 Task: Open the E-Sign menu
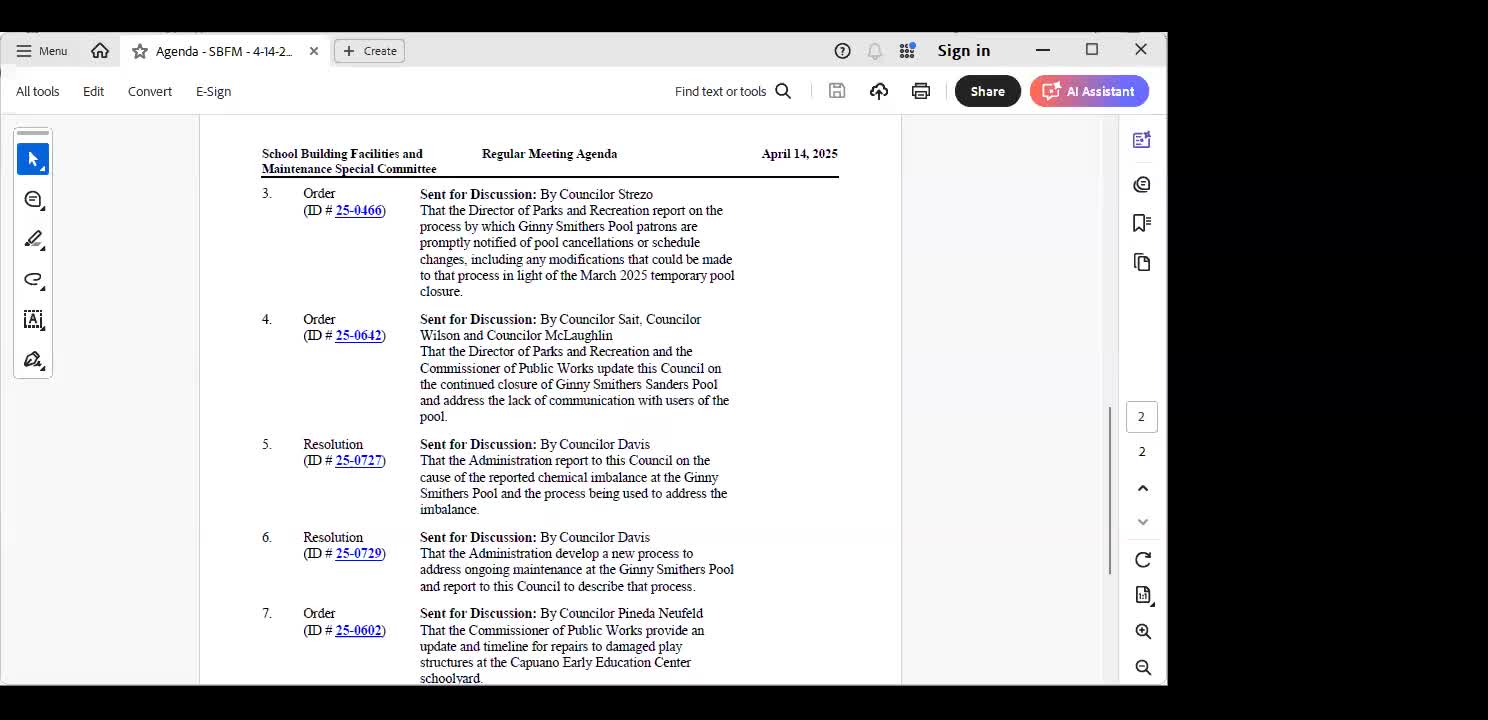[x=213, y=91]
